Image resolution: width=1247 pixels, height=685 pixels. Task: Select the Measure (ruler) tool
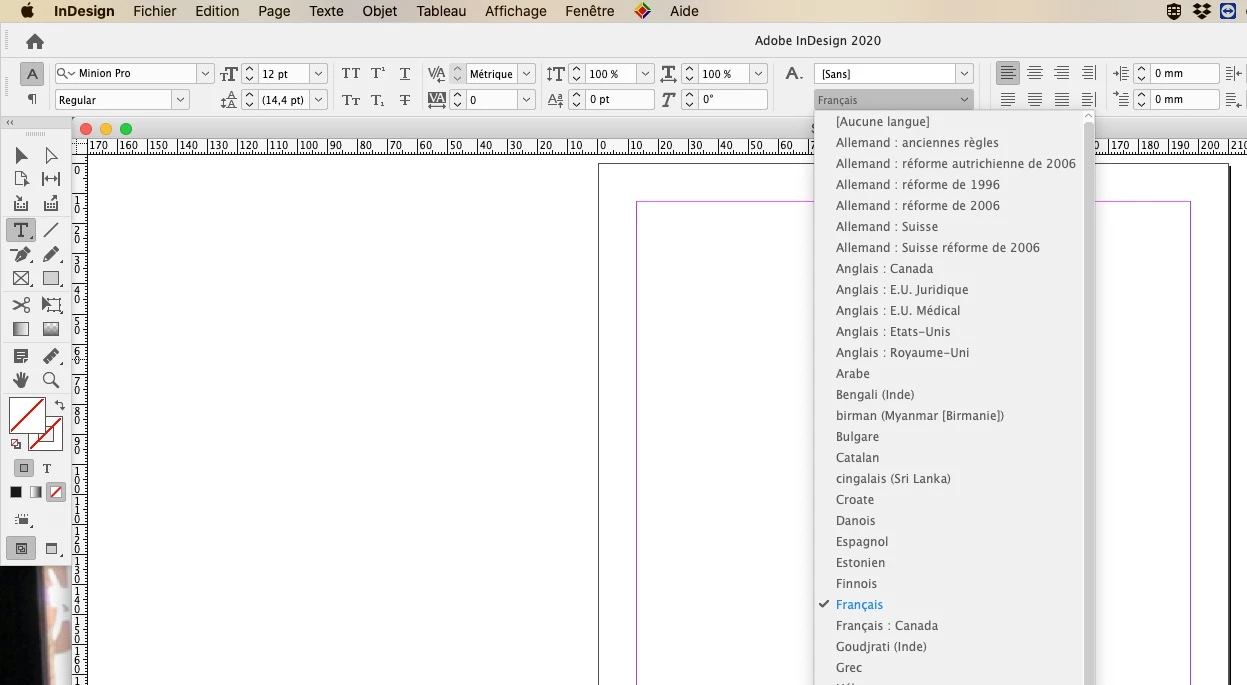(51, 356)
